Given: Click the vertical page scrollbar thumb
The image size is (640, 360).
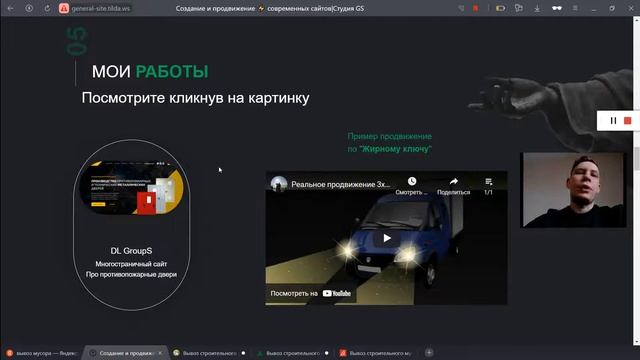Looking at the screenshot, I should (636, 158).
